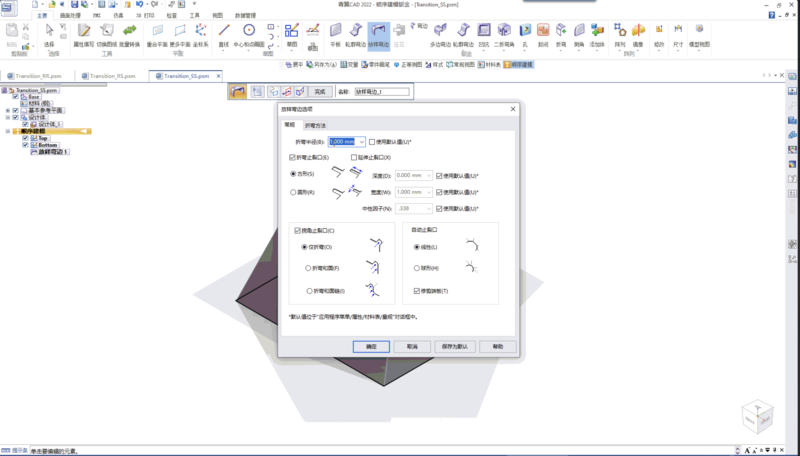Click the 确定 button in dialog

(x=371, y=345)
